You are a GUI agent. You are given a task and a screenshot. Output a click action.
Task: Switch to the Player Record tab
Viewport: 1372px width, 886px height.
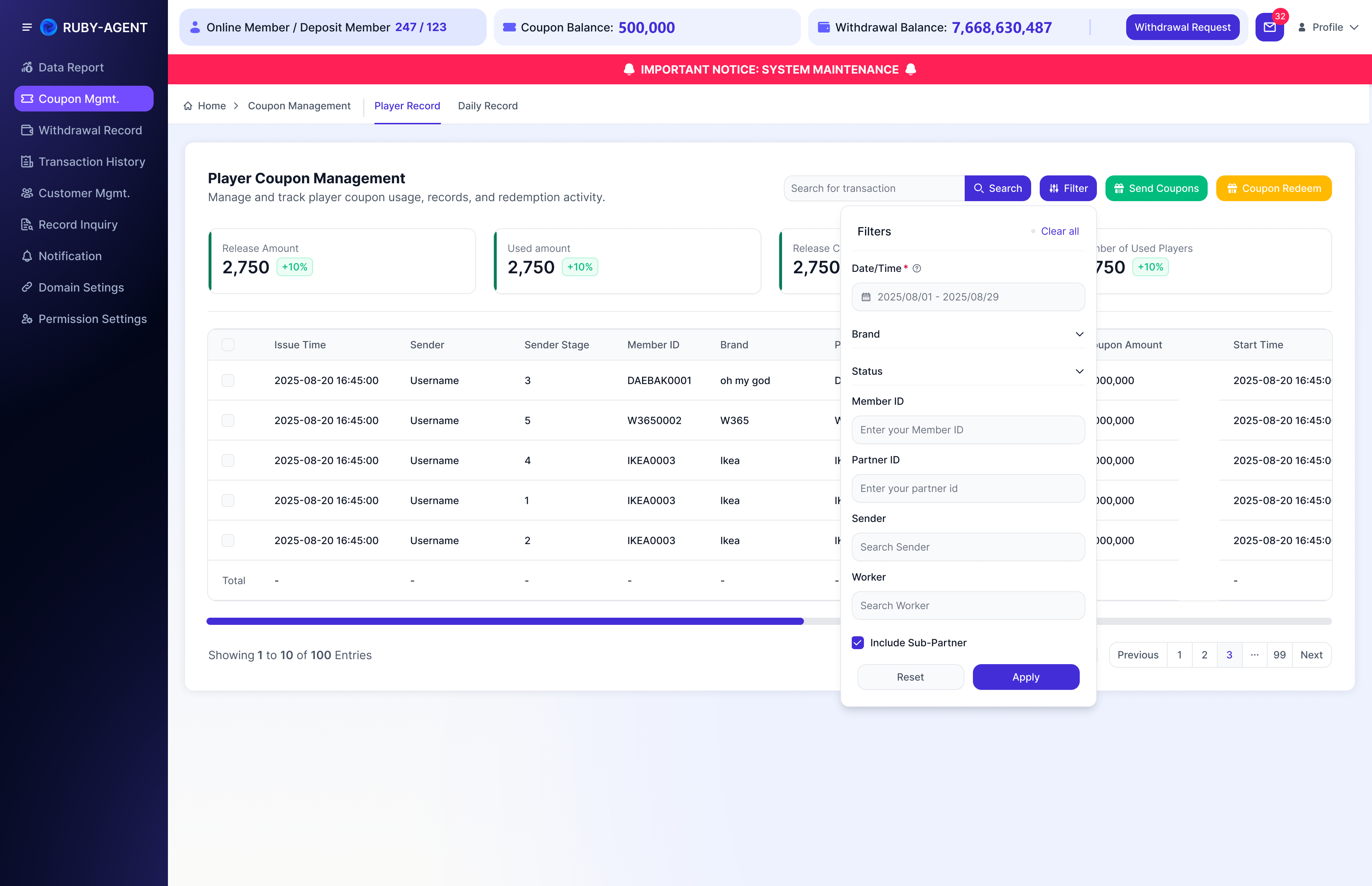pos(407,106)
